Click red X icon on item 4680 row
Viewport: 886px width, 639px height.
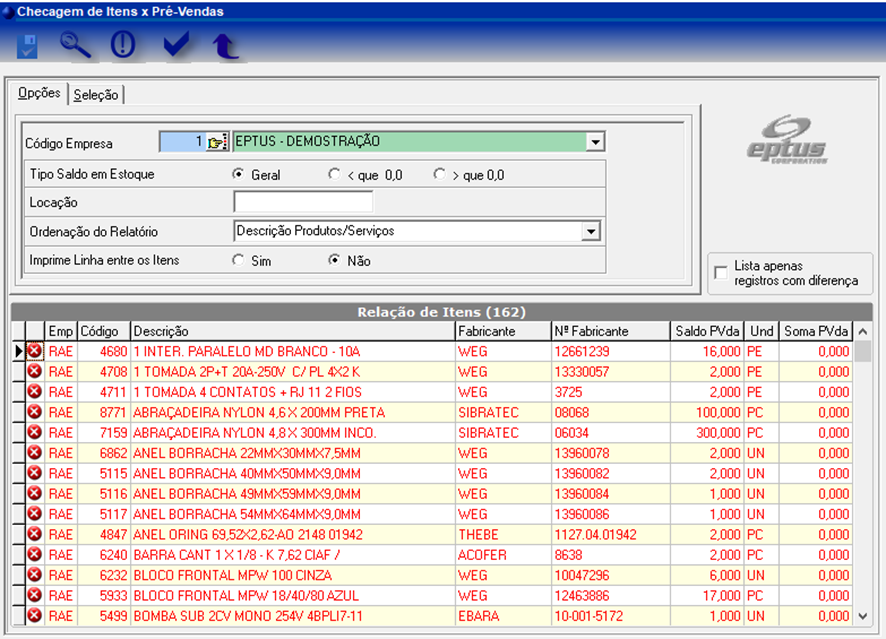click(35, 351)
